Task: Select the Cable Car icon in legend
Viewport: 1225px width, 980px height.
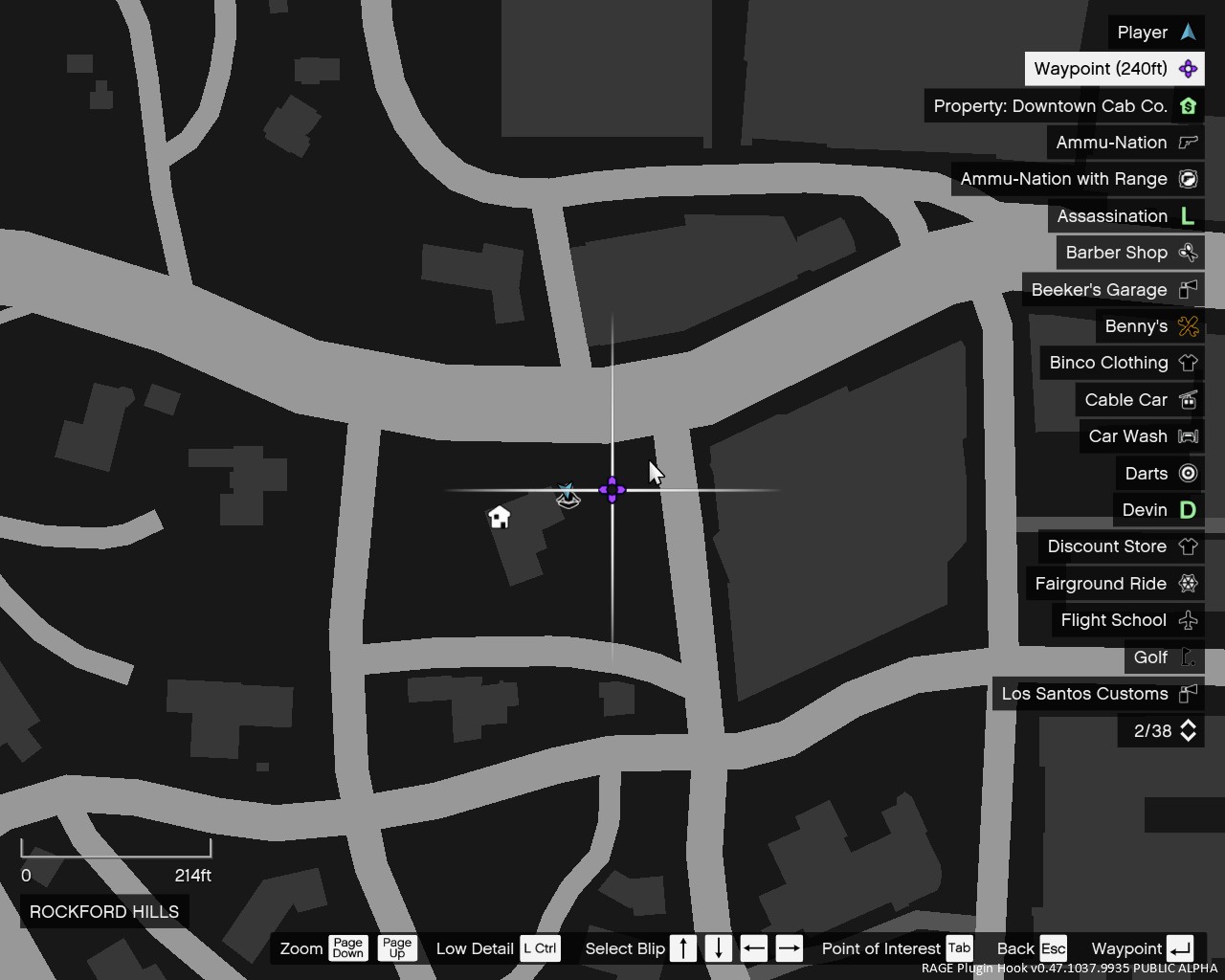Action: [x=1188, y=400]
